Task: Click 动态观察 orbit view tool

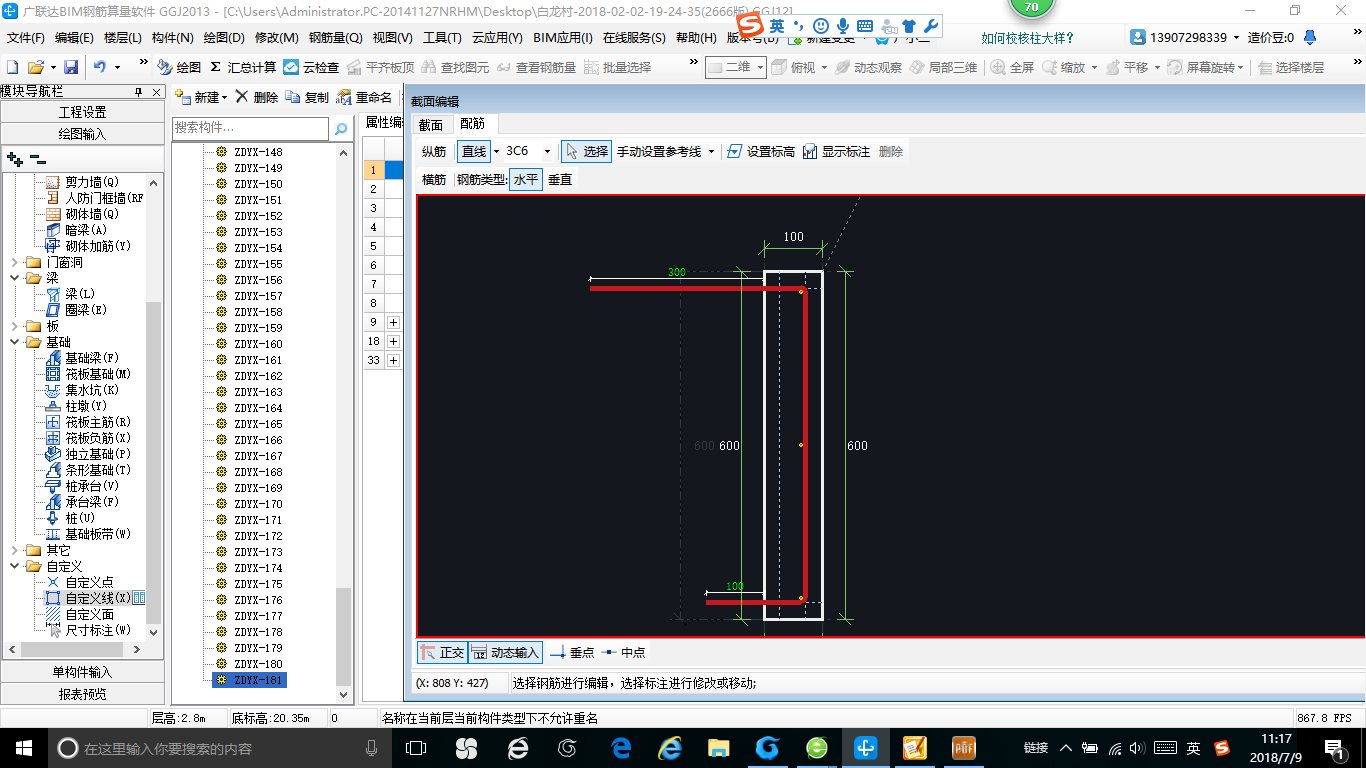Action: click(x=868, y=67)
